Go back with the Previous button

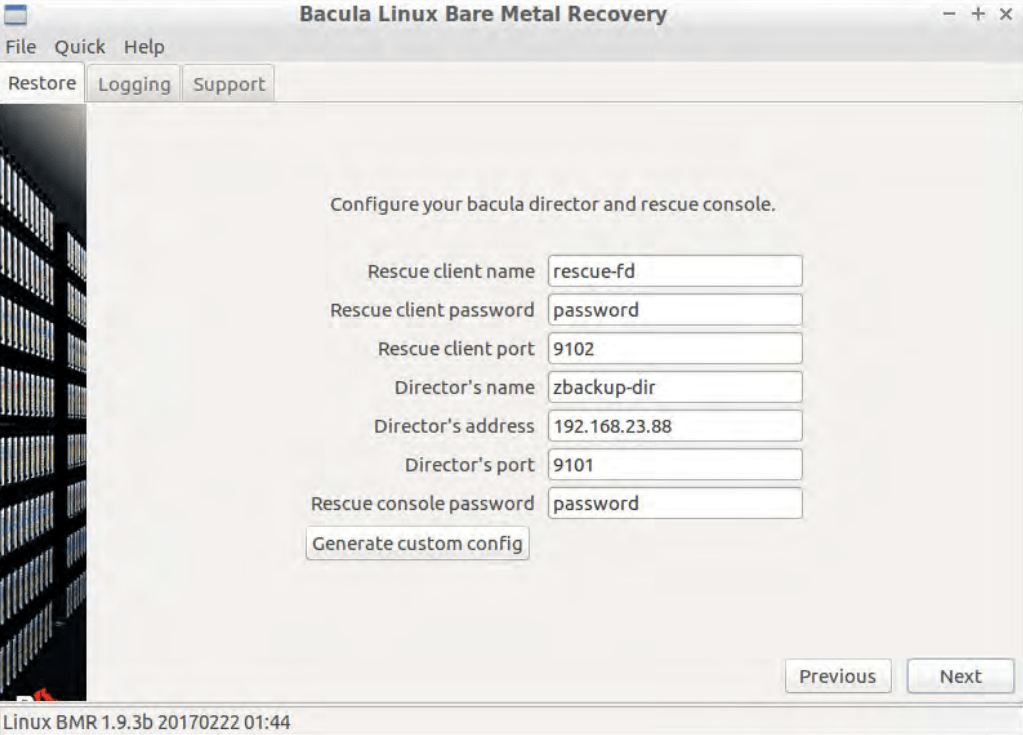pos(837,676)
